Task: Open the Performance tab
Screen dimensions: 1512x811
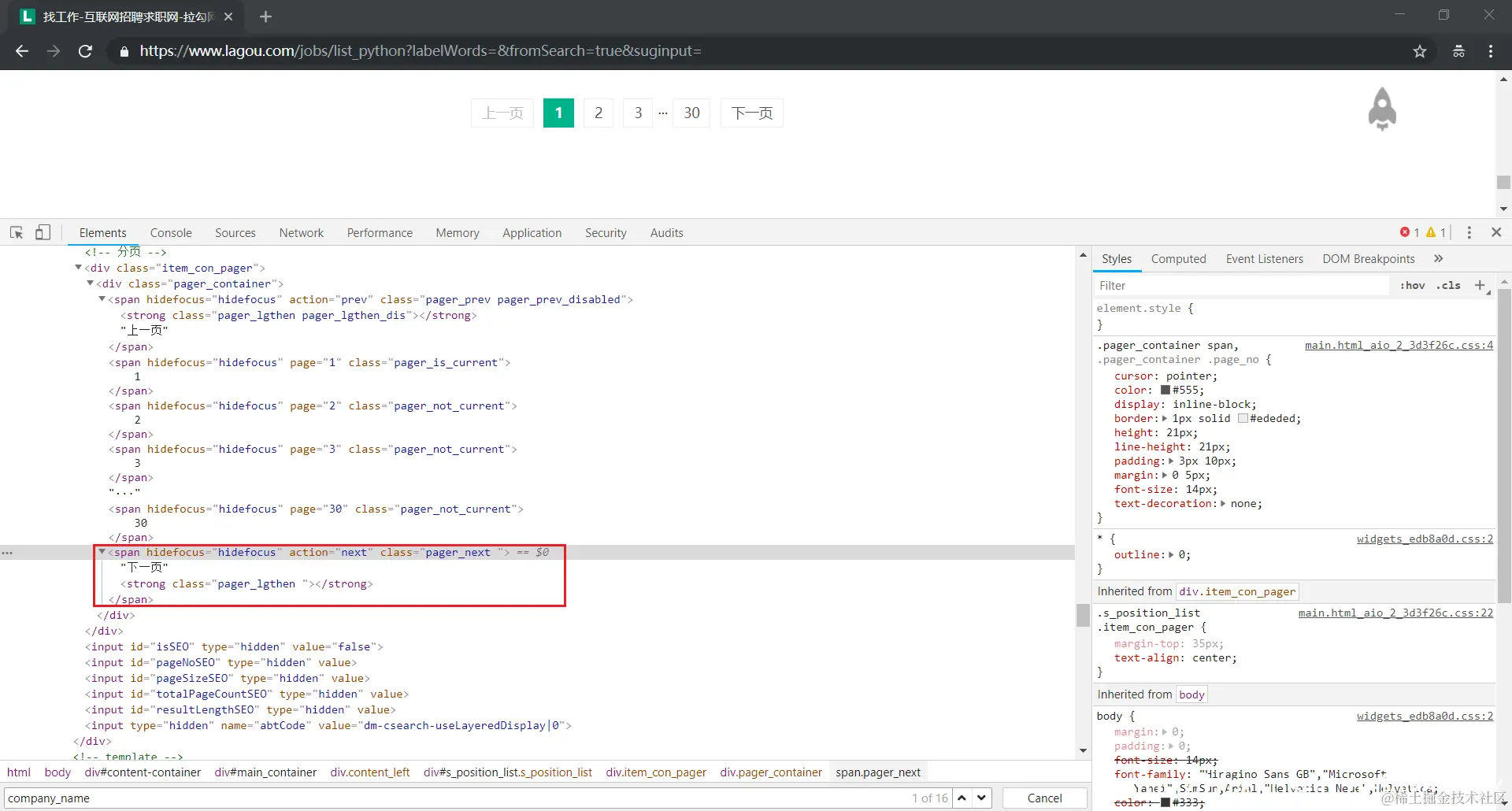Action: coord(380,232)
